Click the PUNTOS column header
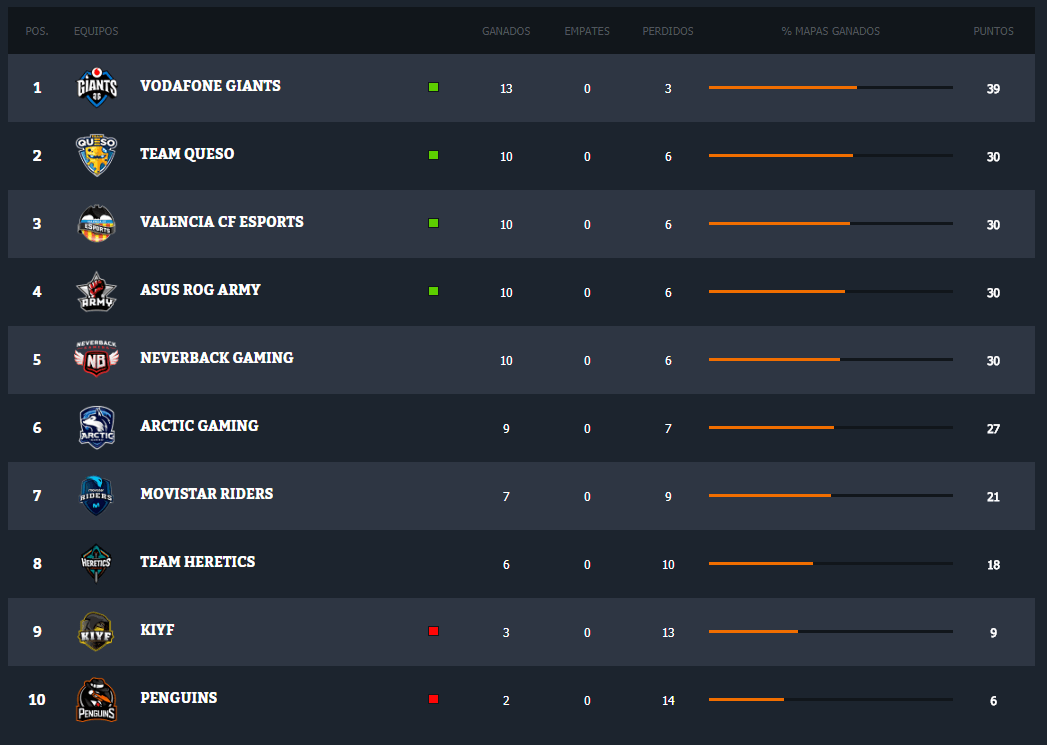The image size is (1047, 745). (x=994, y=31)
